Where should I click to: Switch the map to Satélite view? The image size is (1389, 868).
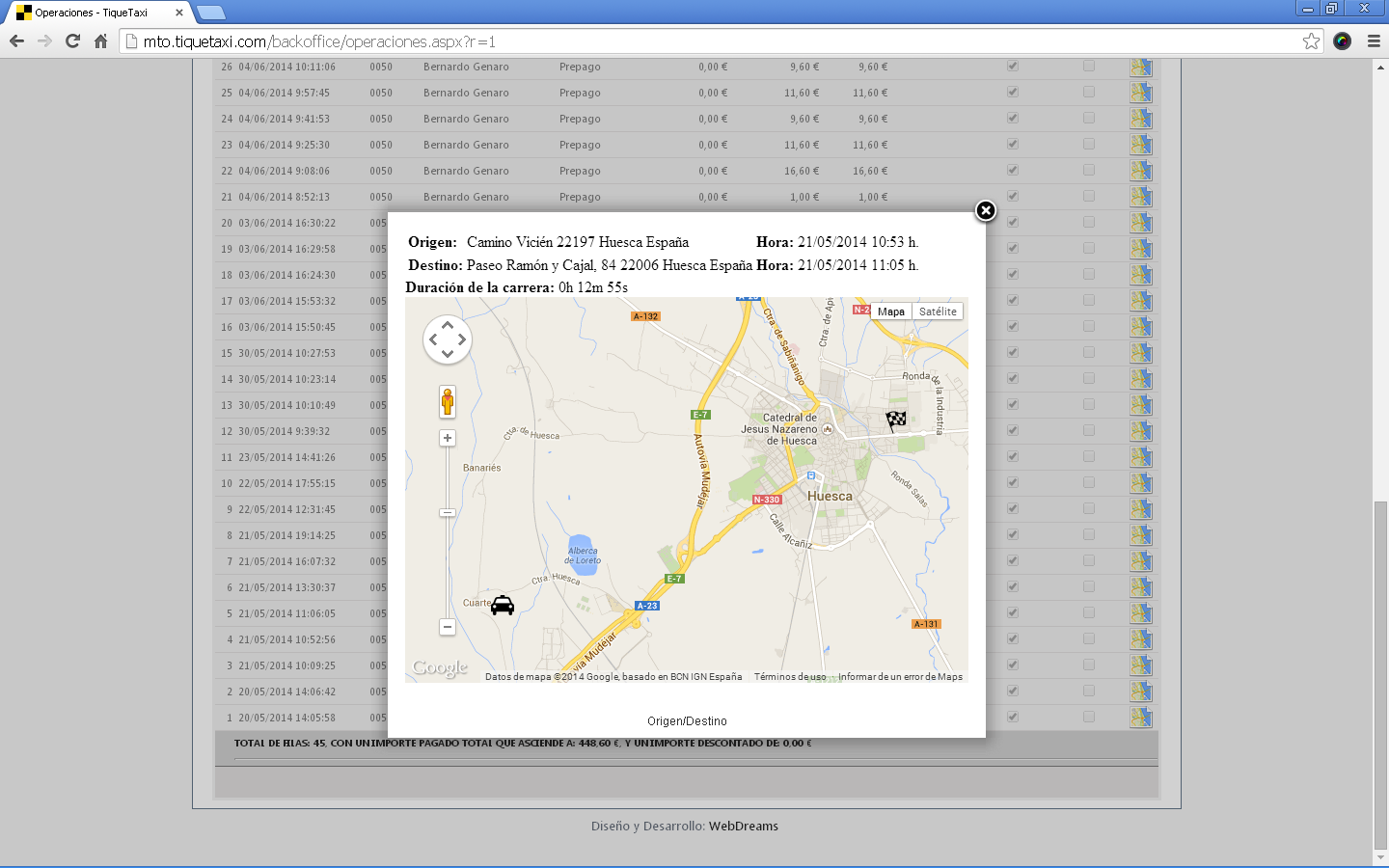[x=938, y=312]
